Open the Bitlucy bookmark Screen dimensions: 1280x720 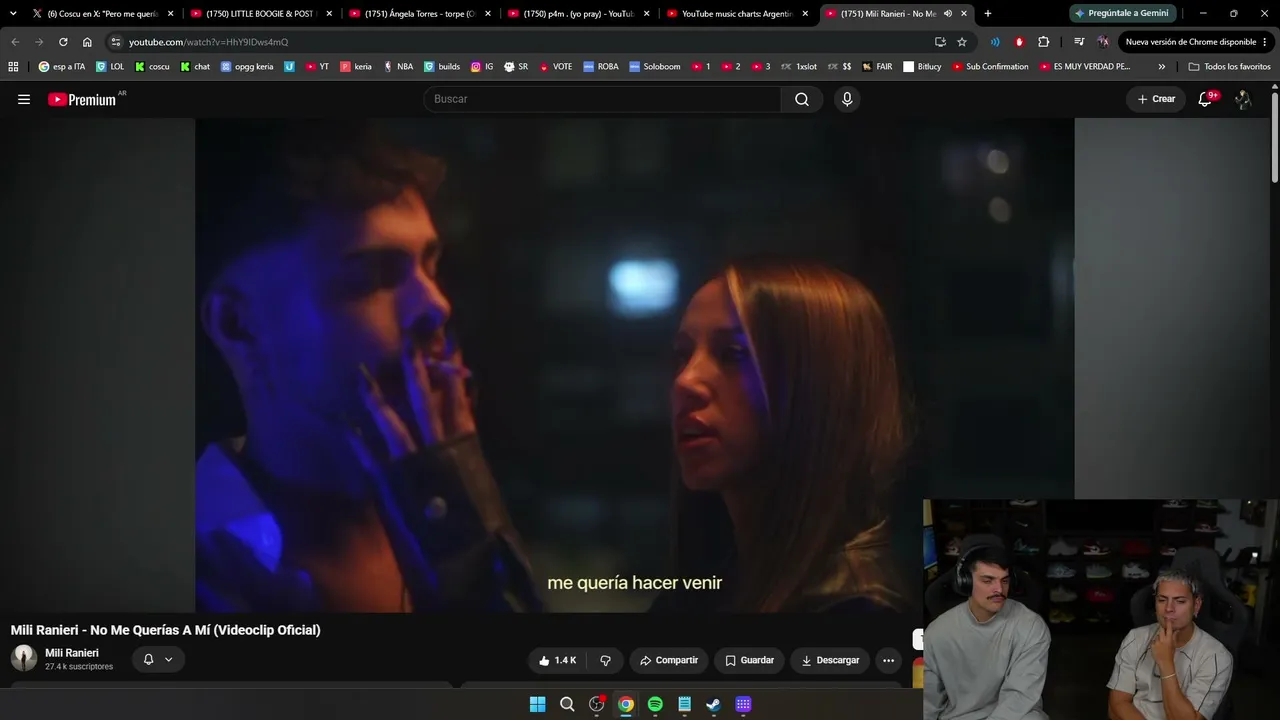coord(922,67)
